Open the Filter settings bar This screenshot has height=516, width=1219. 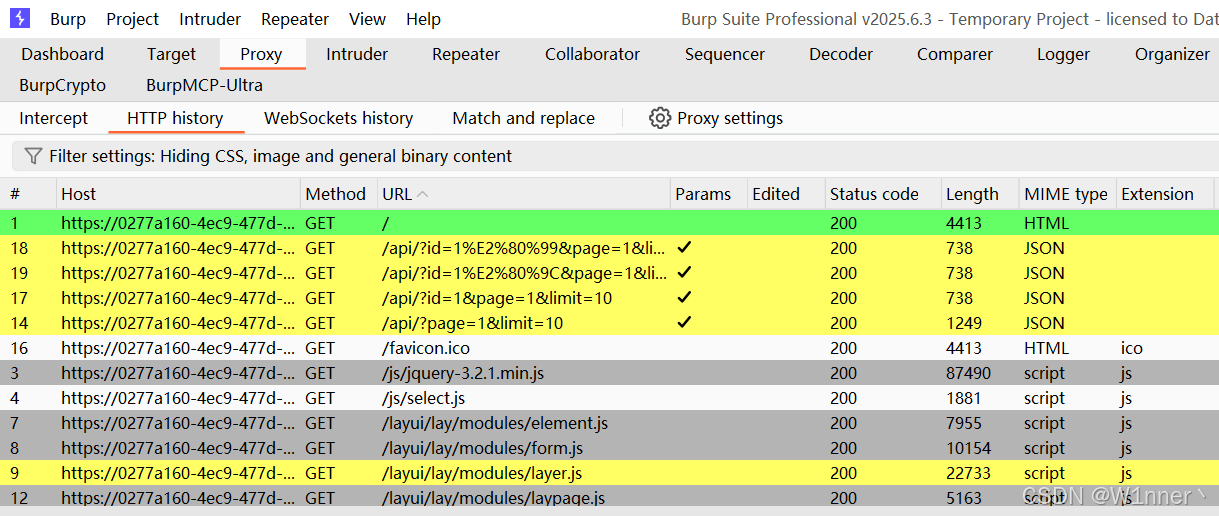[615, 156]
